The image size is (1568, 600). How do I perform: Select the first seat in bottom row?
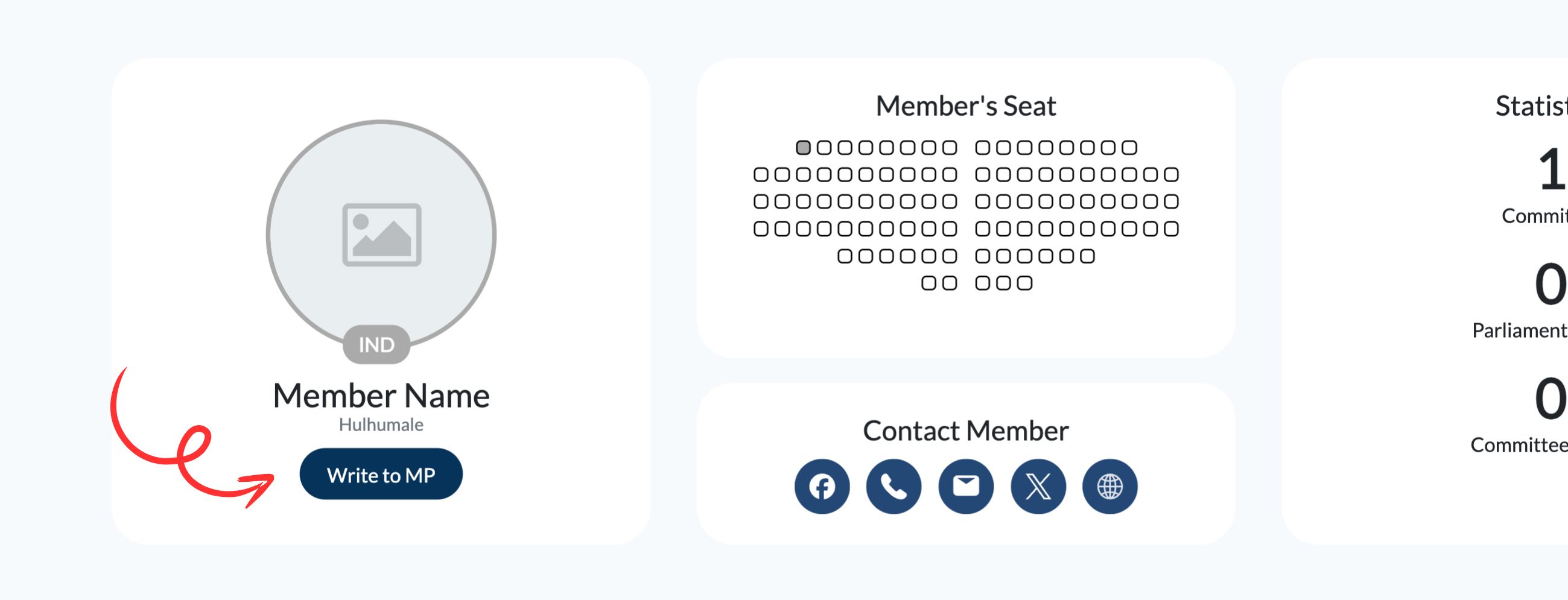tap(929, 283)
